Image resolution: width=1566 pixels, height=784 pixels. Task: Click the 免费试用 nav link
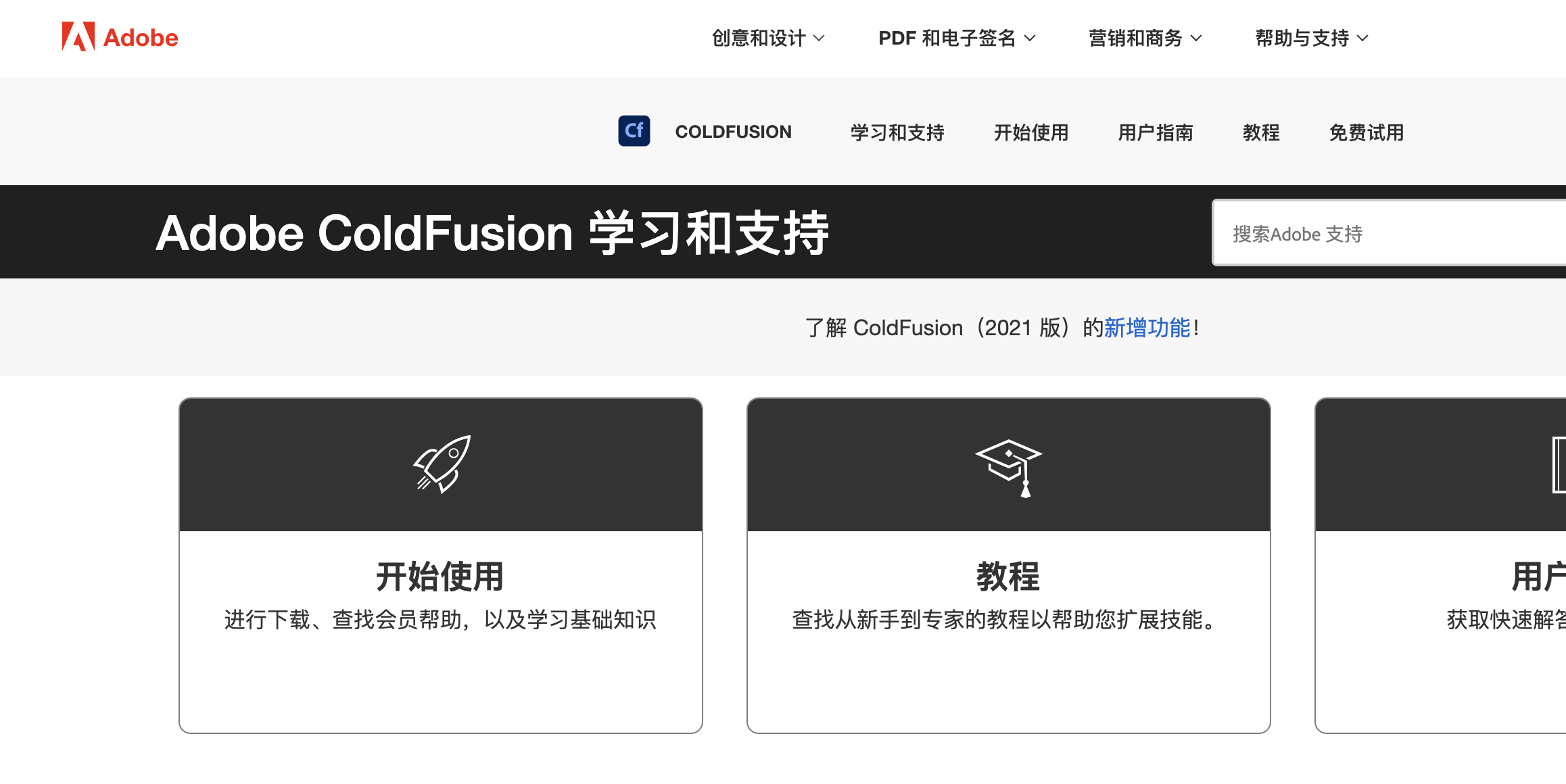1366,132
